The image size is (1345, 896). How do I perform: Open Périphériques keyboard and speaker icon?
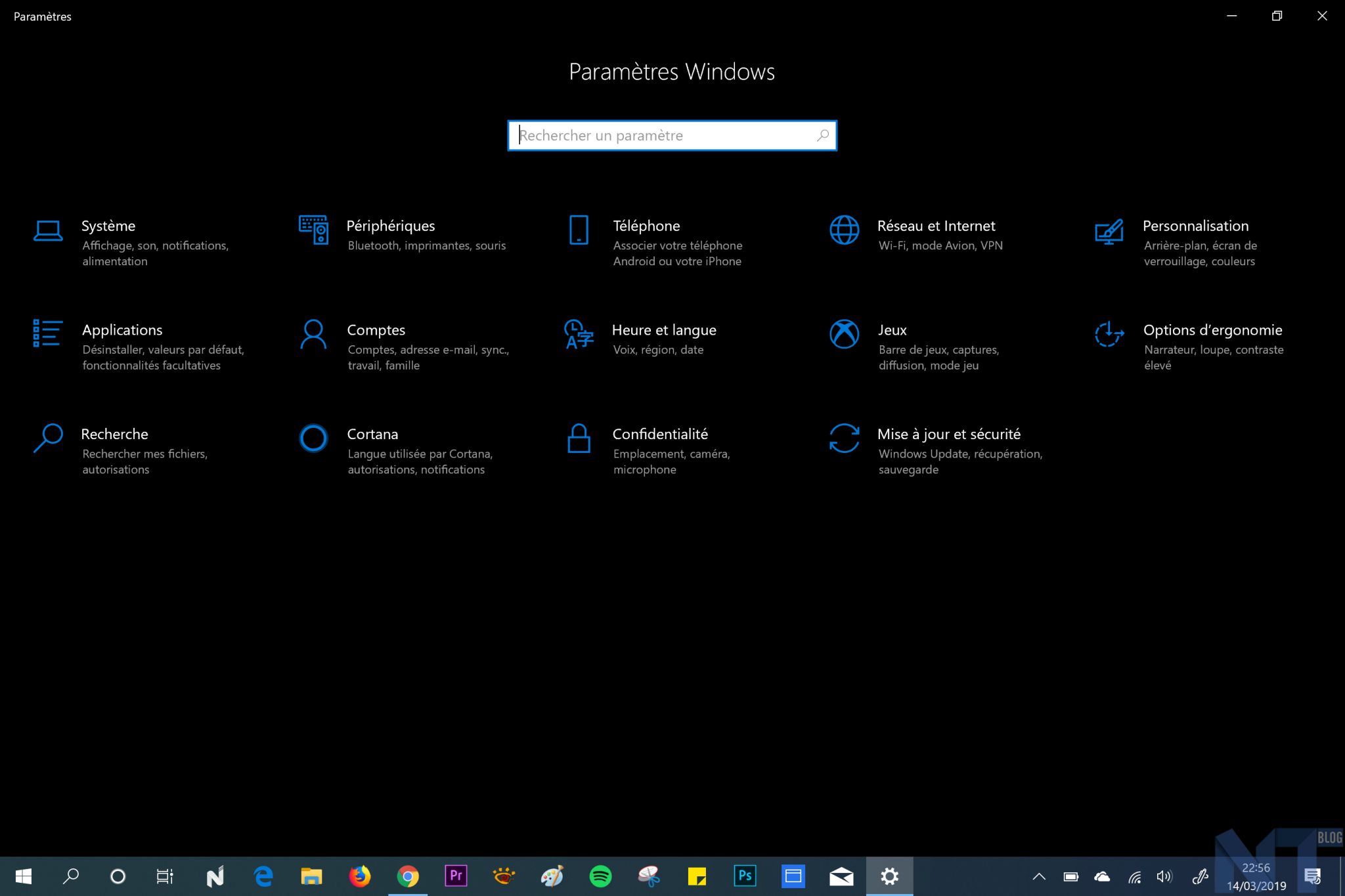point(313,230)
